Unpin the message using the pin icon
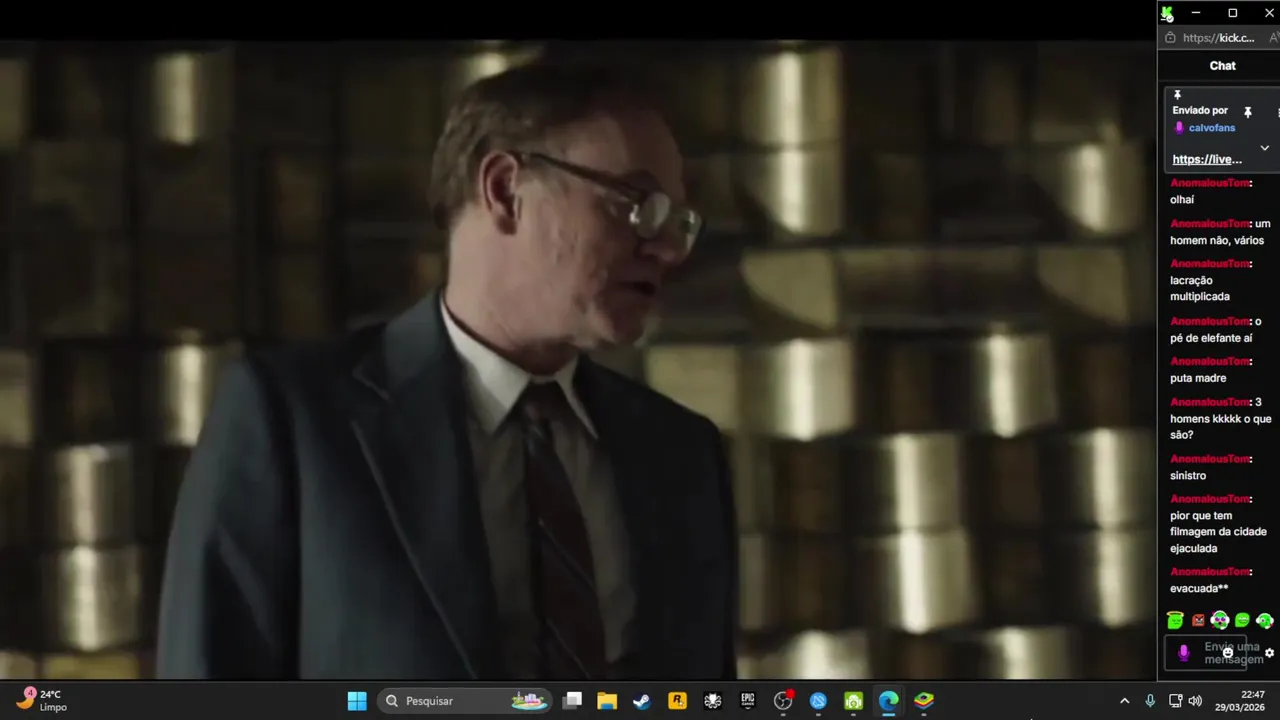The height and width of the screenshot is (720, 1280). [1247, 112]
